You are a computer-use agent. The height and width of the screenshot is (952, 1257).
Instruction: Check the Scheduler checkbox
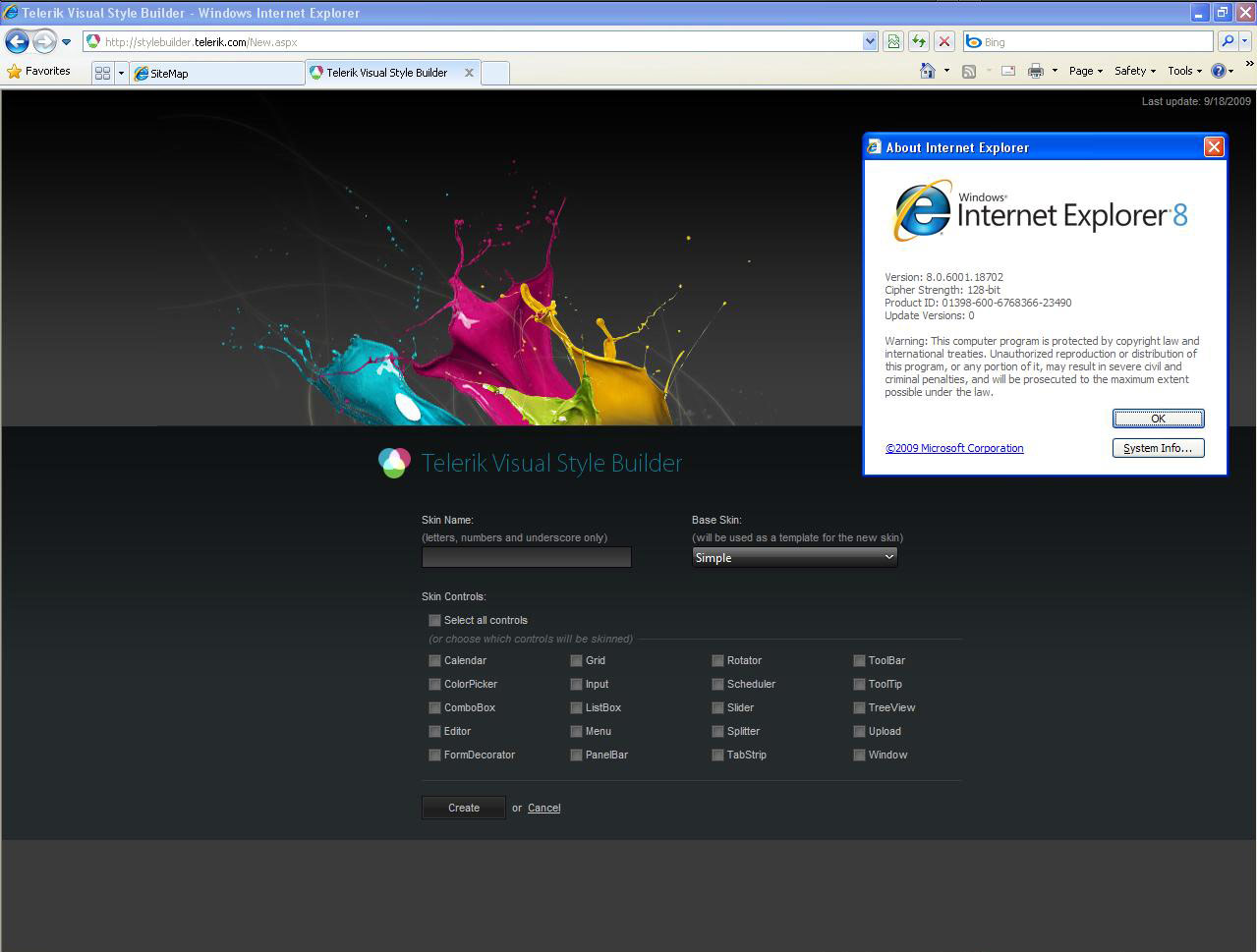pyautogui.click(x=717, y=684)
